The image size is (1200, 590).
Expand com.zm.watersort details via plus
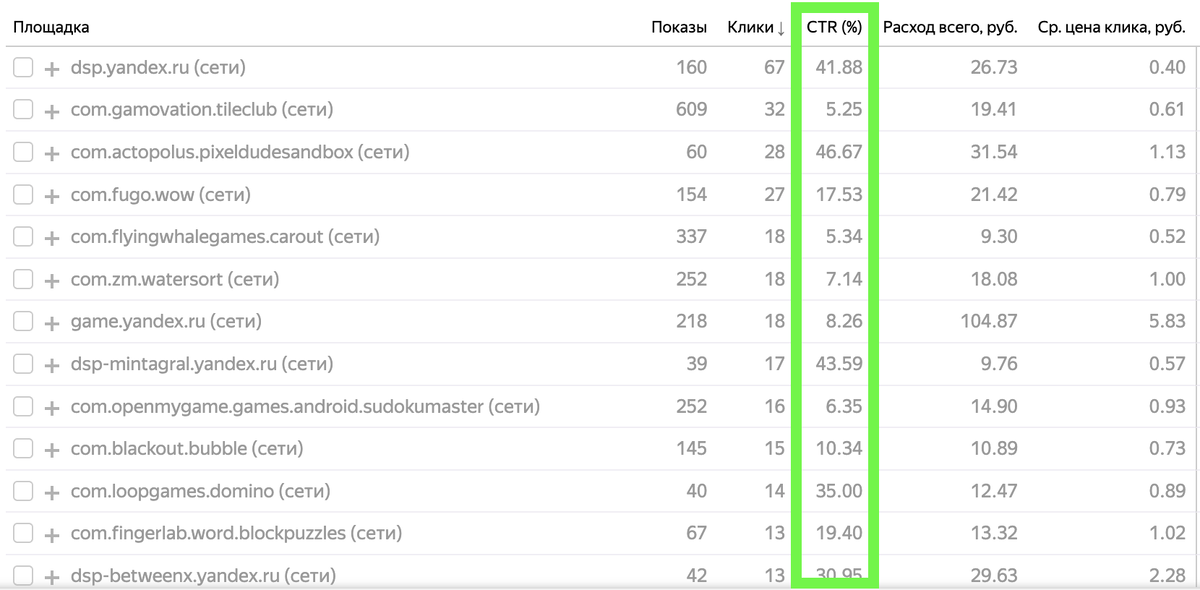pos(52,281)
